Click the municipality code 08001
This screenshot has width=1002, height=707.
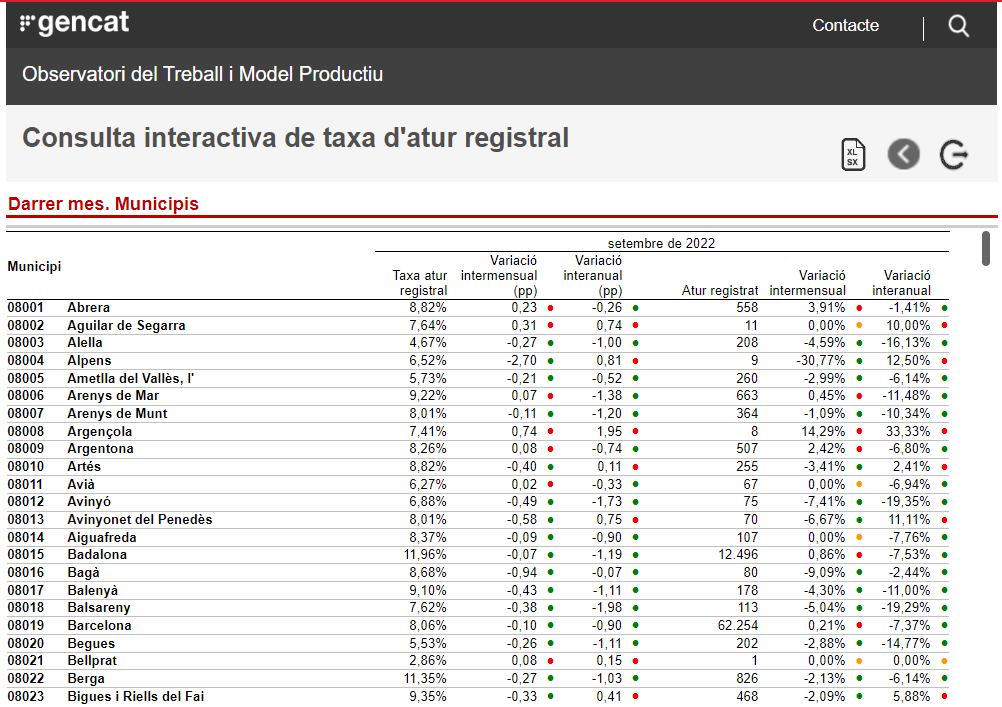26,308
